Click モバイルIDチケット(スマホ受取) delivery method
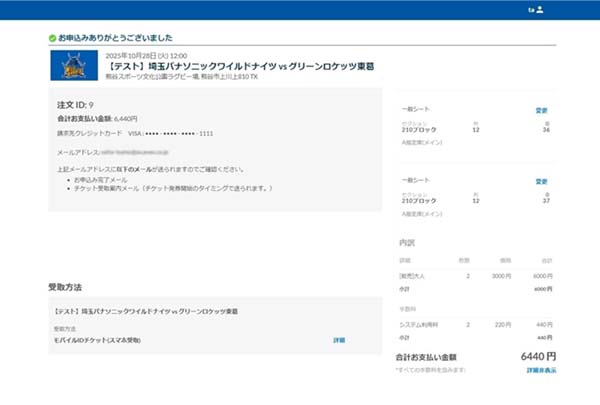 (x=98, y=341)
